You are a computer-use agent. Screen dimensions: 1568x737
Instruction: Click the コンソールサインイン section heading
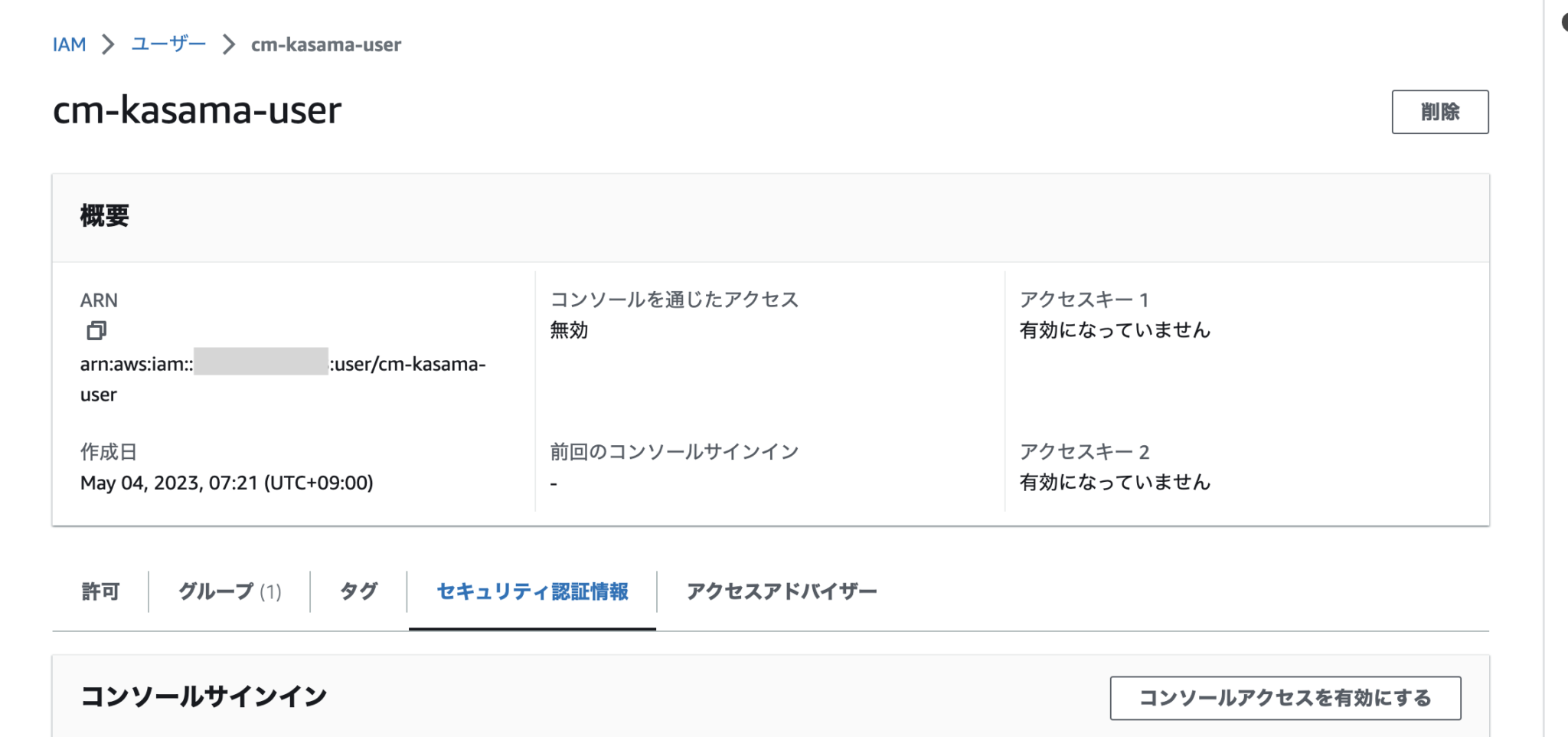coord(204,696)
